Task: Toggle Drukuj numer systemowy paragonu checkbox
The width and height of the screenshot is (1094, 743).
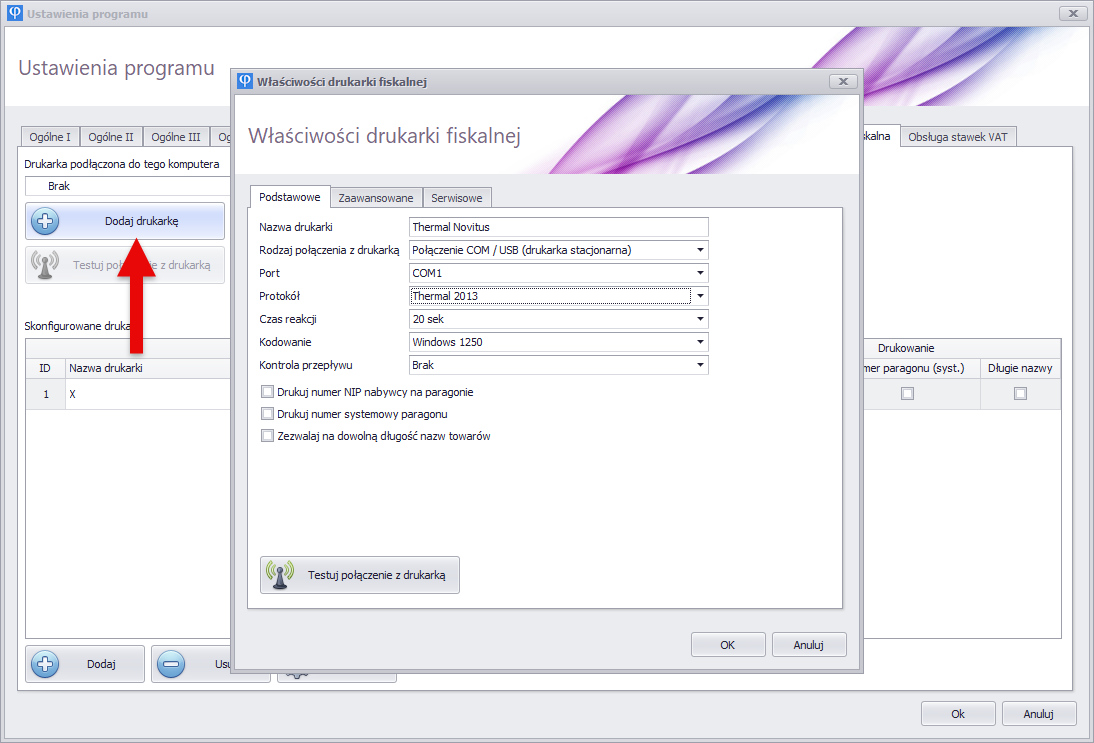Action: [x=267, y=414]
